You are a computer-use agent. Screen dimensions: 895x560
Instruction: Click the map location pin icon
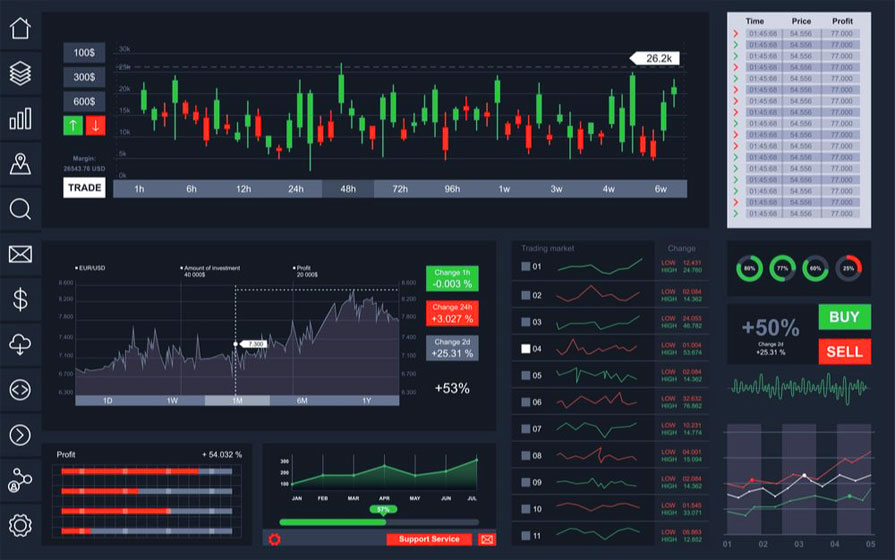(x=20, y=164)
